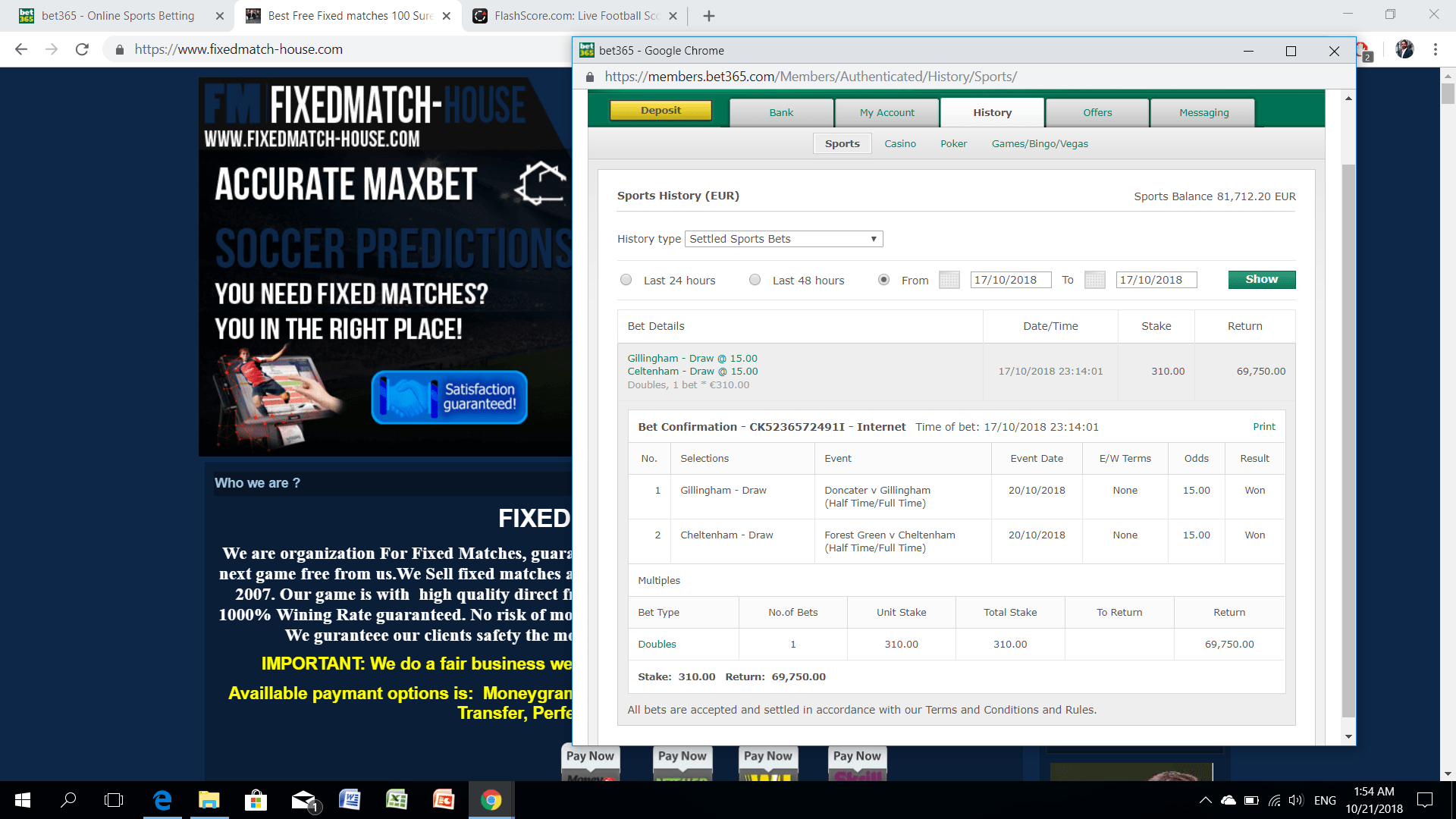
Task: Open My Account tab
Action: (886, 113)
